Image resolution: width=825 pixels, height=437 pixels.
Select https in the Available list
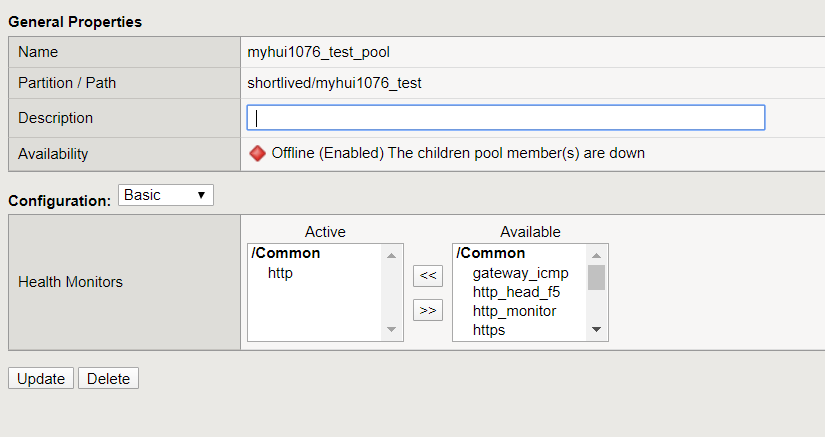tap(489, 329)
